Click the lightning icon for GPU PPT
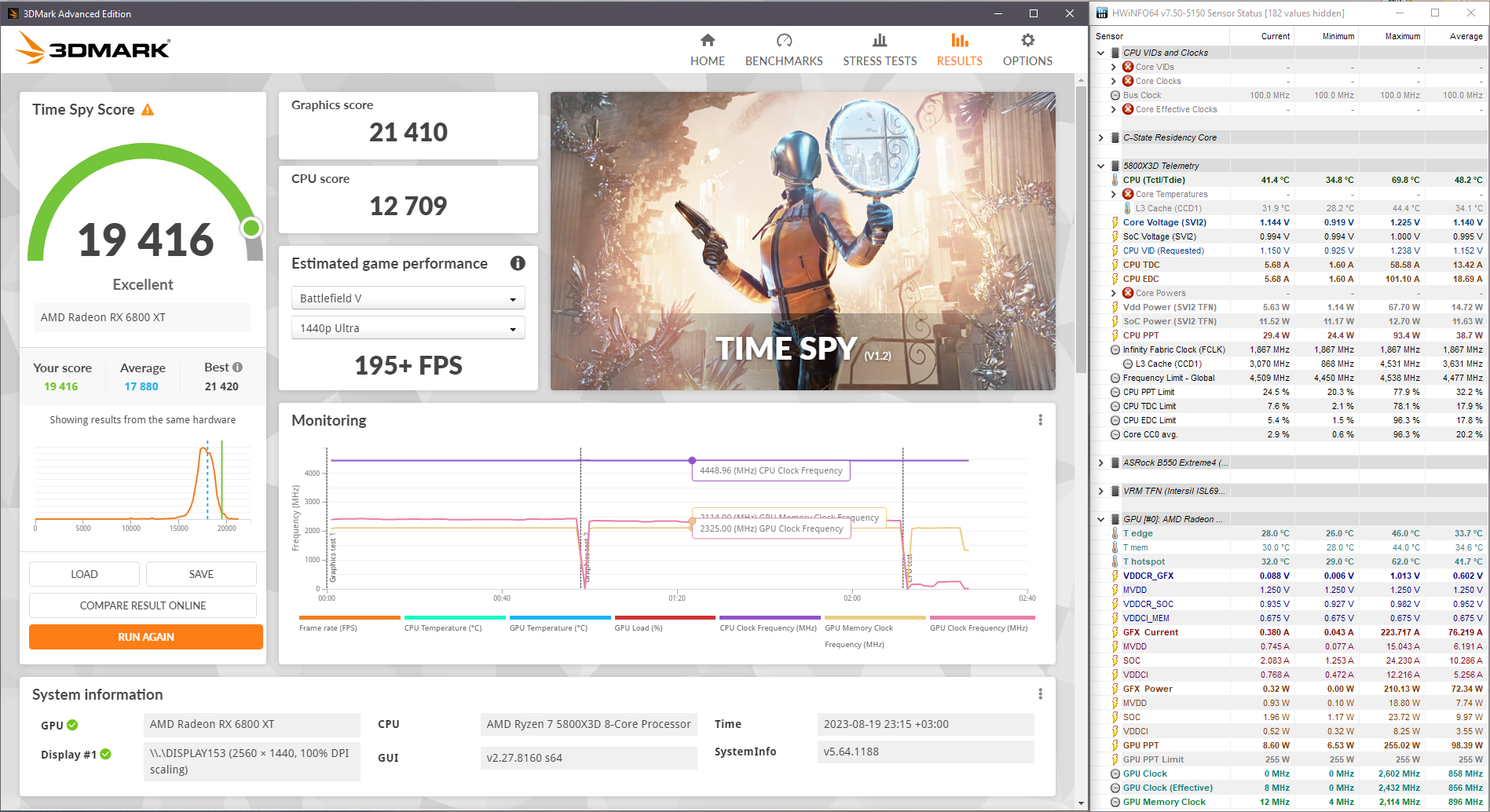1490x812 pixels. [x=1115, y=745]
